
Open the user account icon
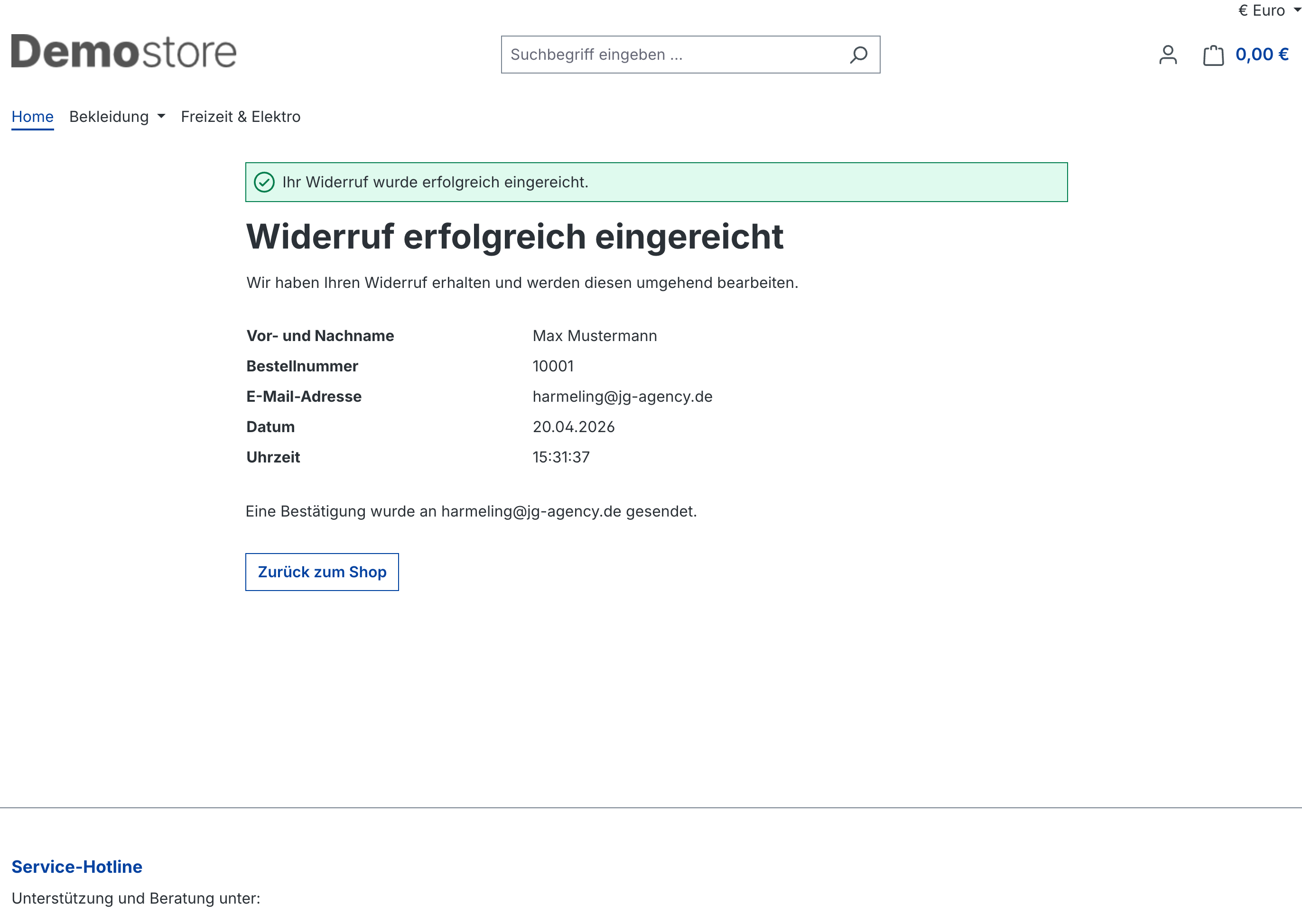pos(1168,55)
